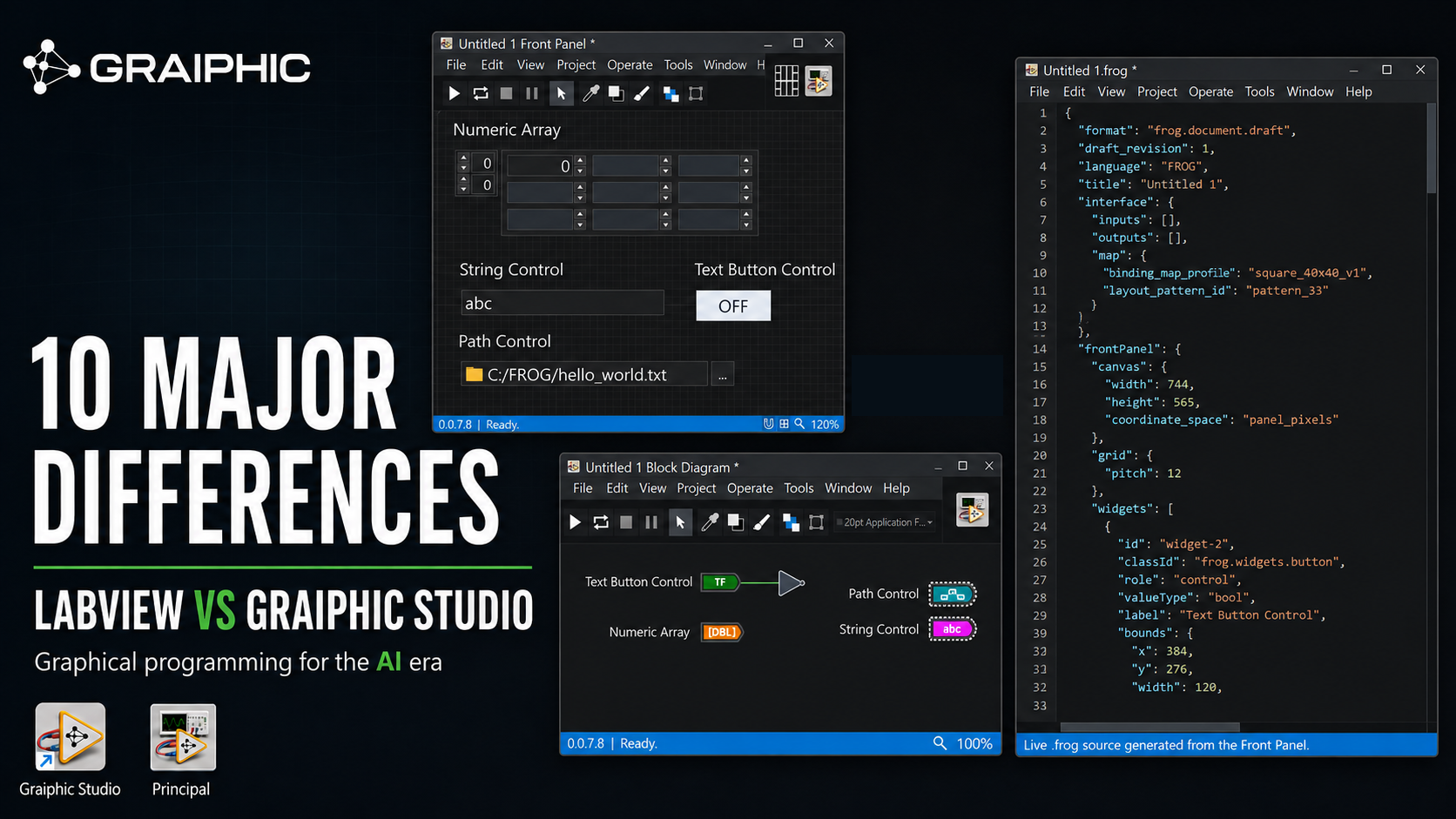Image resolution: width=1456 pixels, height=819 pixels.
Task: Select the Path Control terminal on Block Diagram
Action: tap(953, 594)
